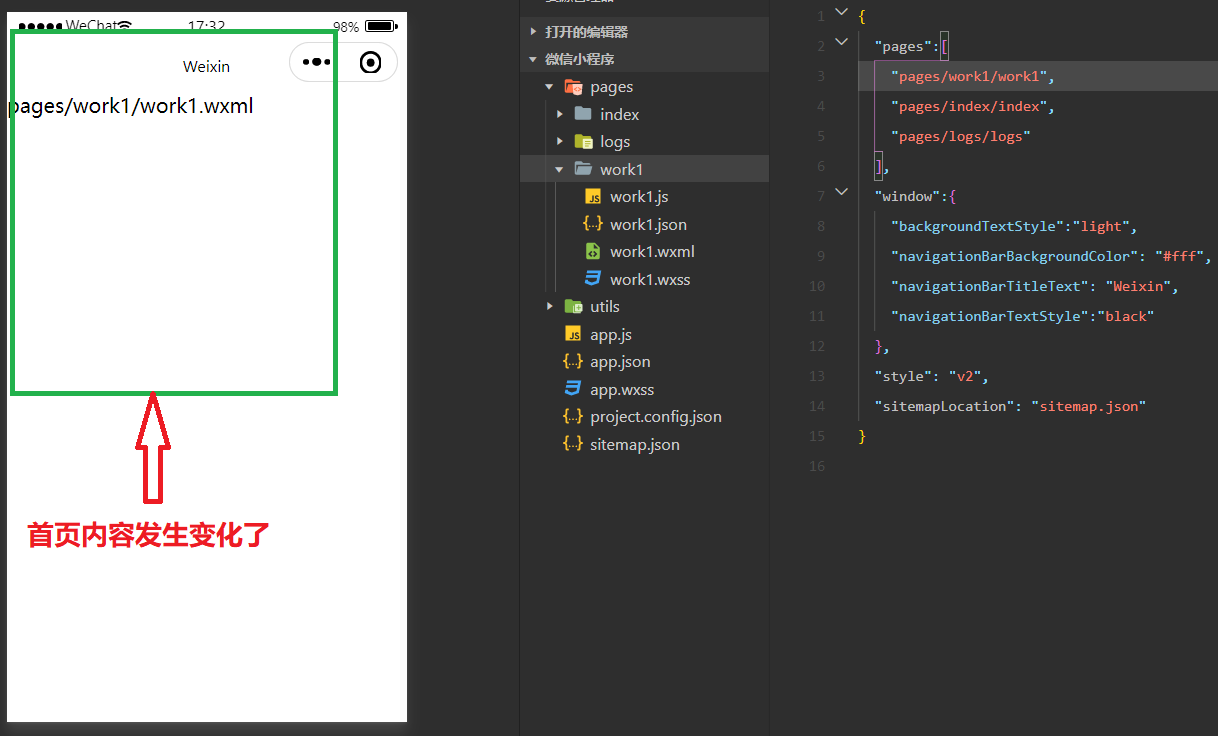This screenshot has width=1218, height=736.
Task: Click the simulator battery icon
Action: coord(380,26)
